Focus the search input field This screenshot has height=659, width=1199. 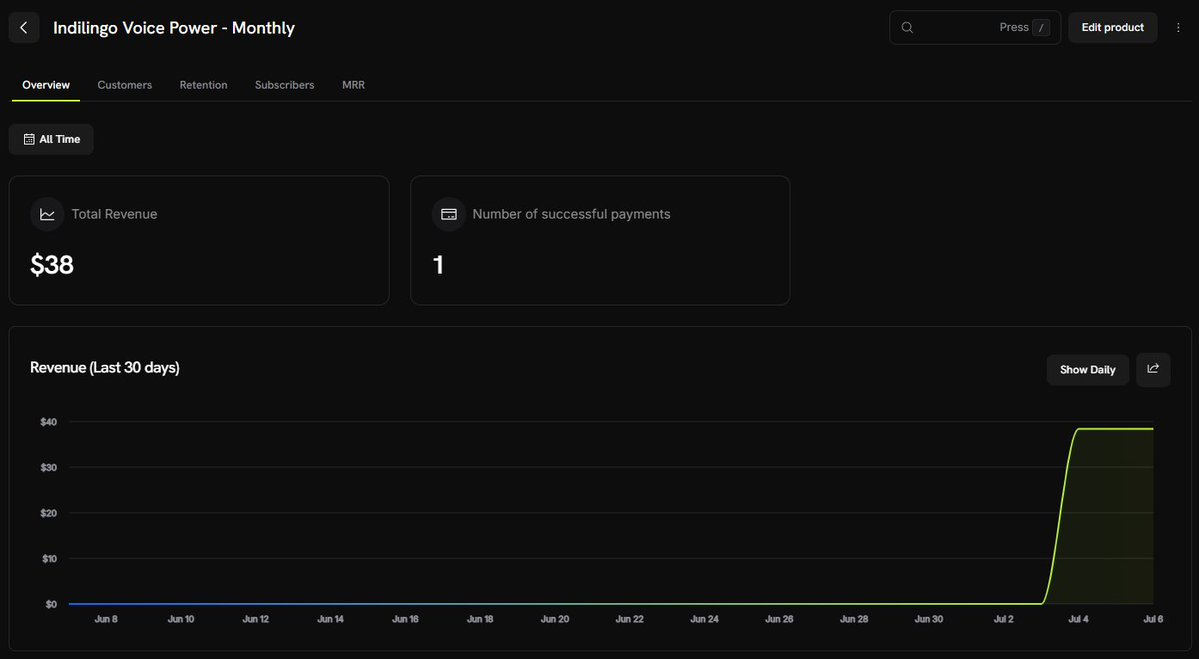click(x=975, y=28)
